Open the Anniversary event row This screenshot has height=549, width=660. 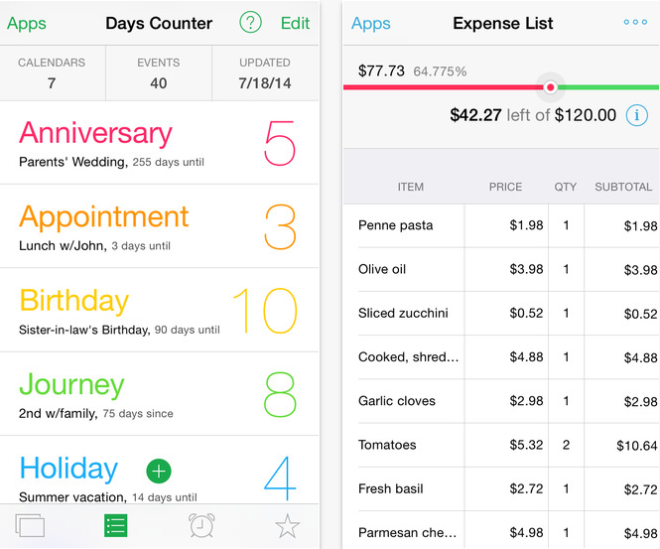coord(160,143)
